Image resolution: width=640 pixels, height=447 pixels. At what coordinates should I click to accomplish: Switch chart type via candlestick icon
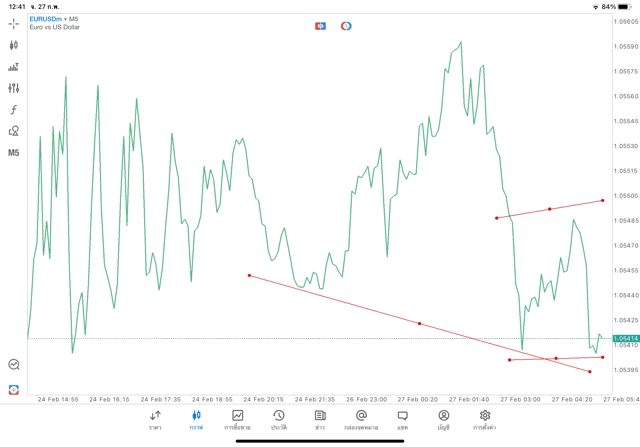pos(13,45)
